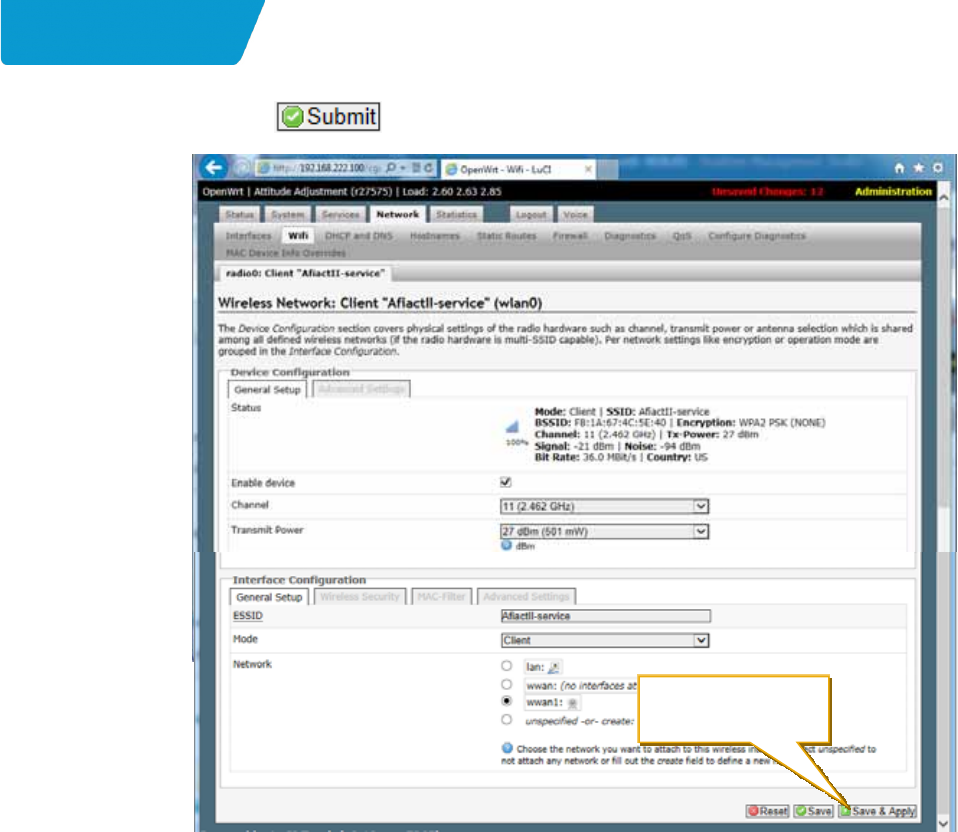The image size is (958, 832).
Task: Click the Logout tab
Action: (531, 215)
